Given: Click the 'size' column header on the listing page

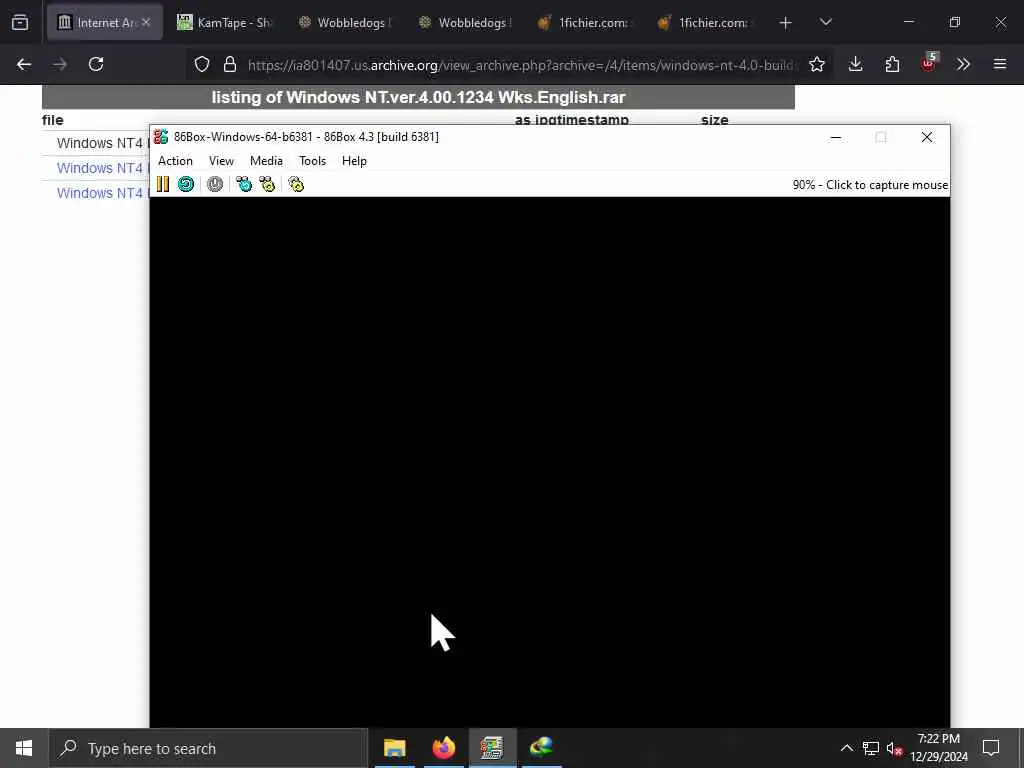Looking at the screenshot, I should [x=714, y=120].
